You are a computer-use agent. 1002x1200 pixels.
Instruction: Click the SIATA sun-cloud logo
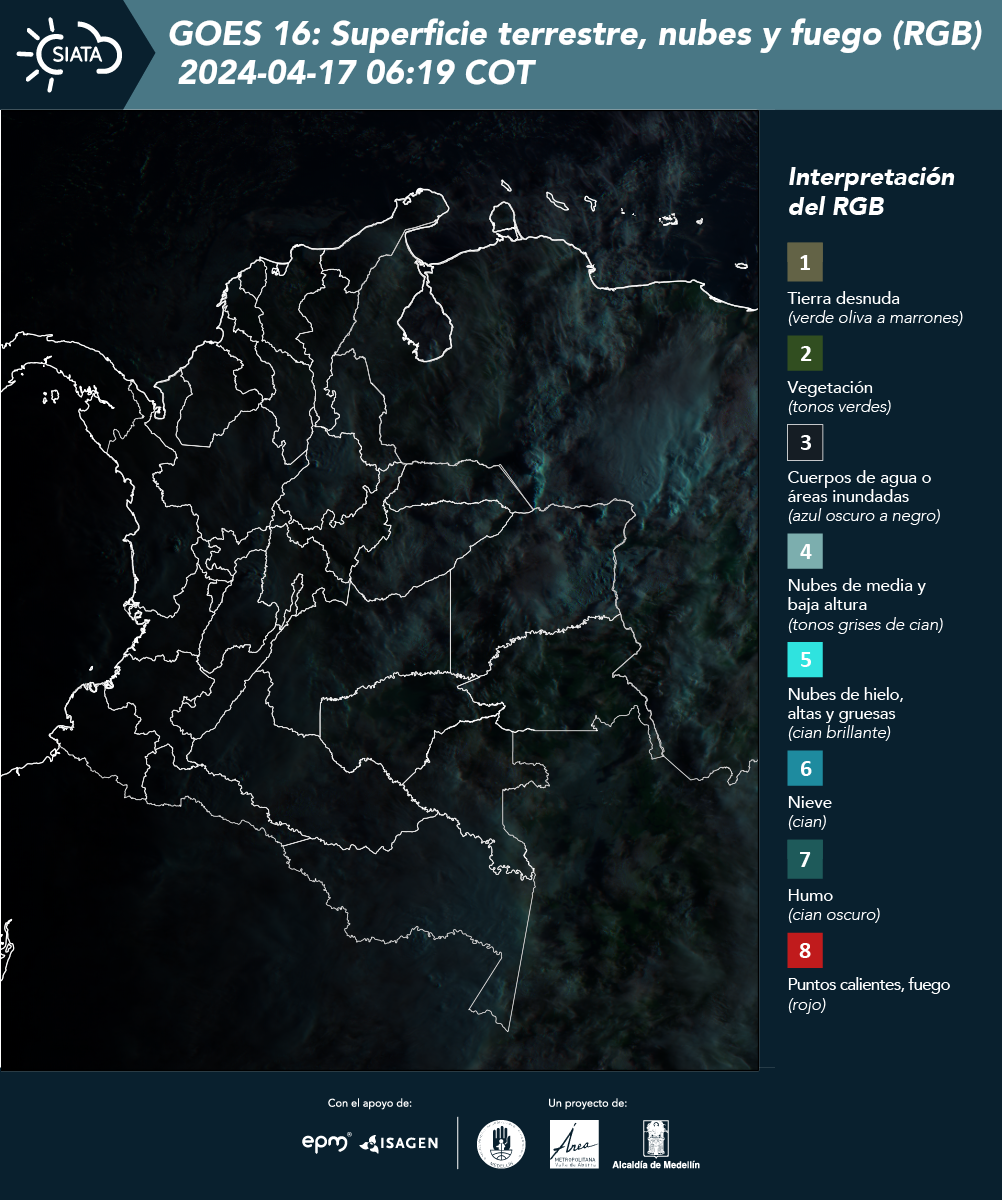click(x=70, y=54)
